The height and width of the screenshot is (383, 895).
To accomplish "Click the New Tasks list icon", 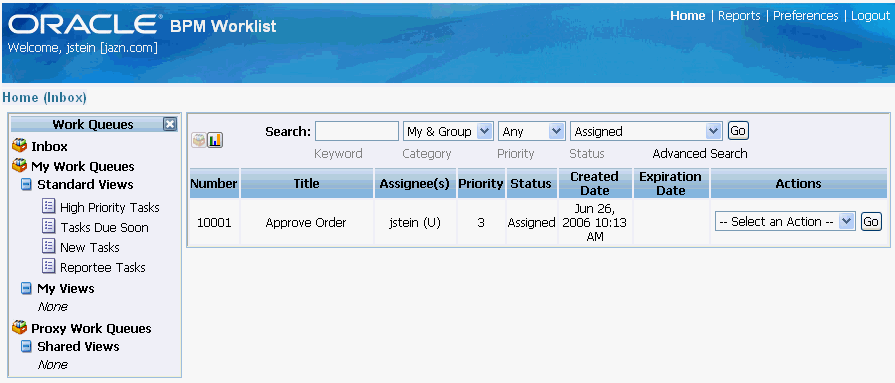I will (x=49, y=247).
